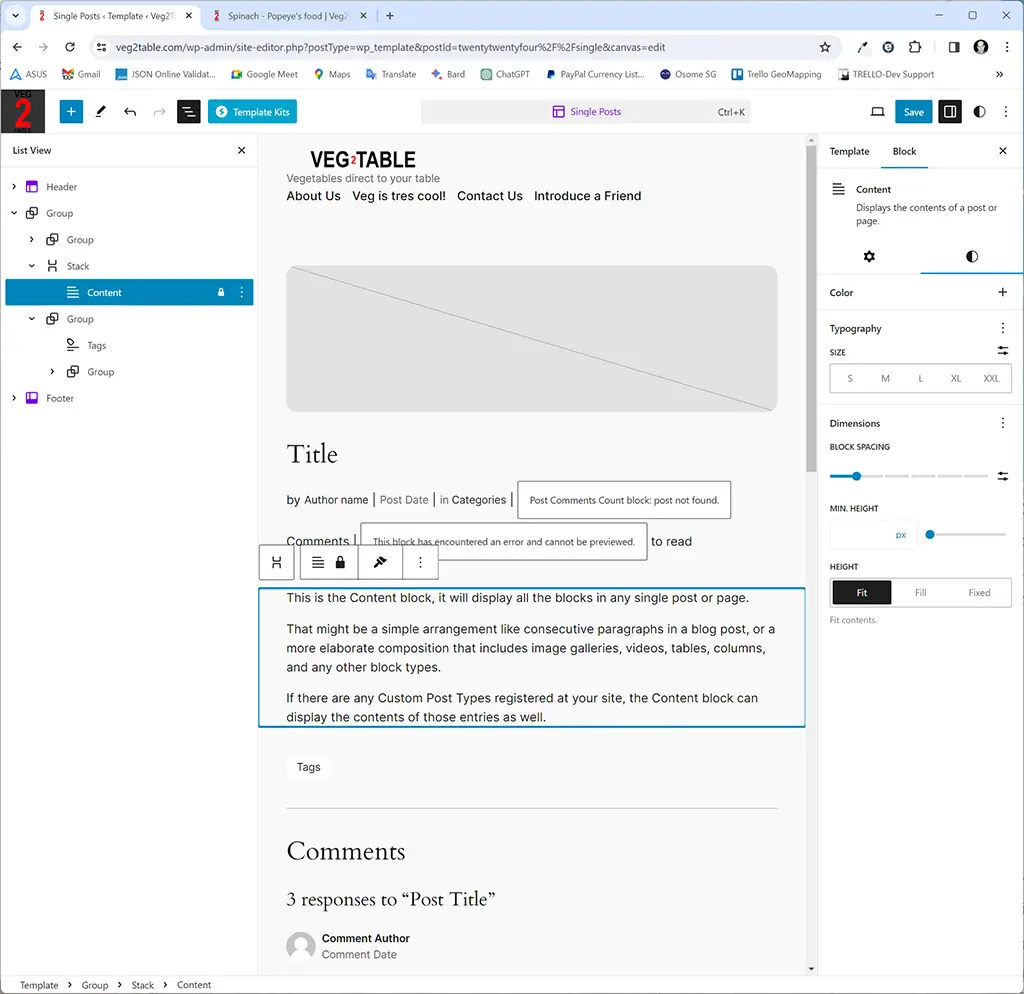The height and width of the screenshot is (994, 1024).
Task: Open Template Kits button
Action: [x=252, y=112]
